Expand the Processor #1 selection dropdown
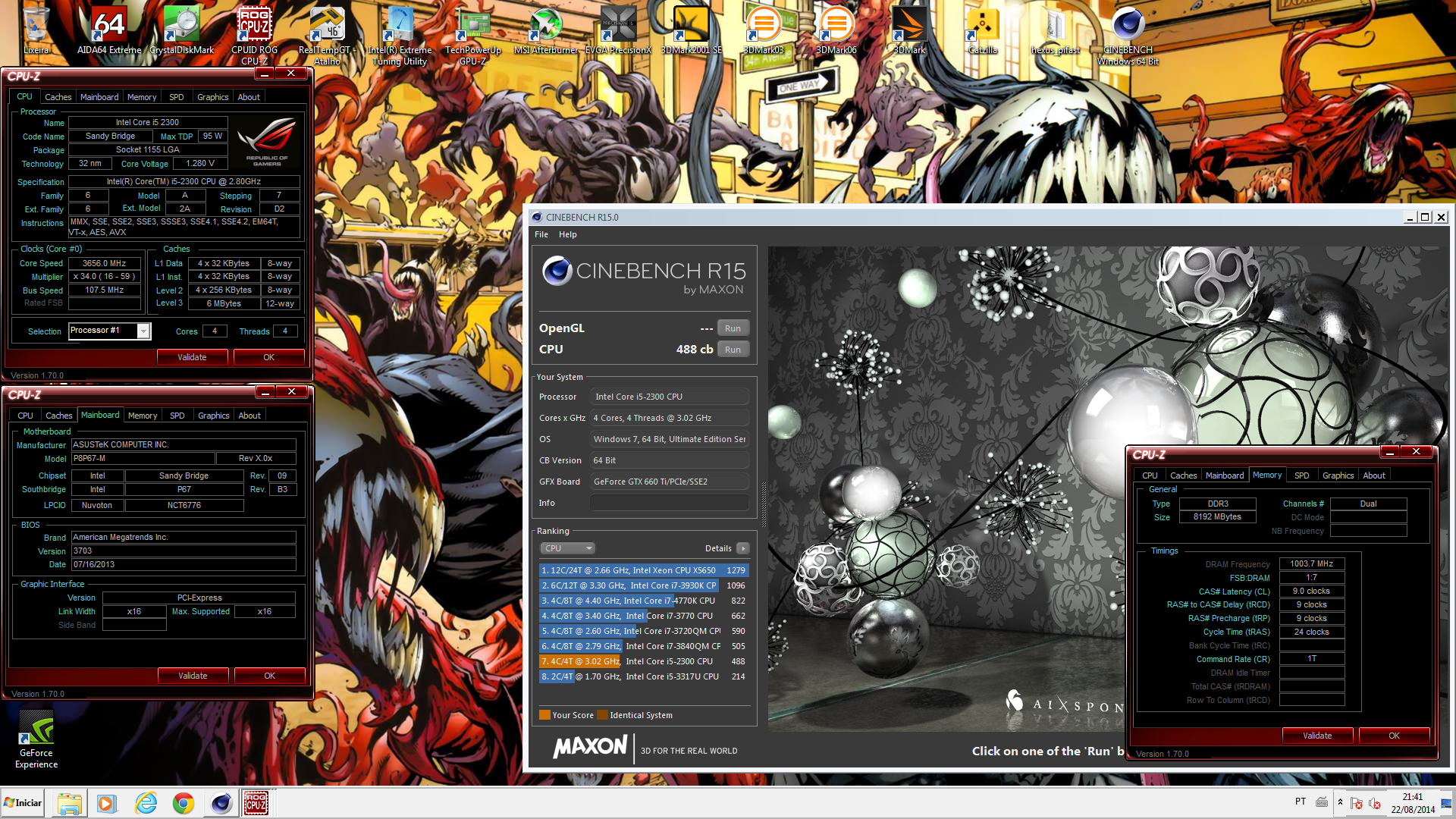 click(143, 331)
